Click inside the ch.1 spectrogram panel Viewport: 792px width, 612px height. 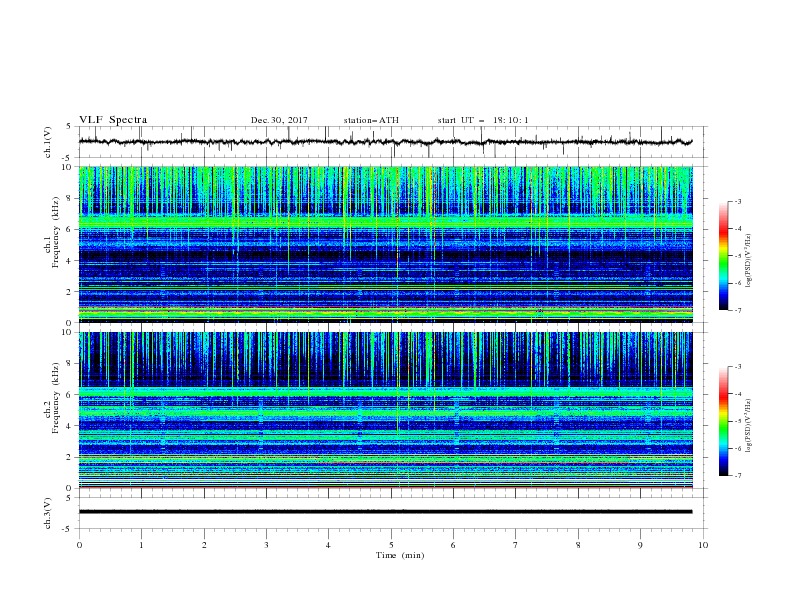pyautogui.click(x=385, y=244)
